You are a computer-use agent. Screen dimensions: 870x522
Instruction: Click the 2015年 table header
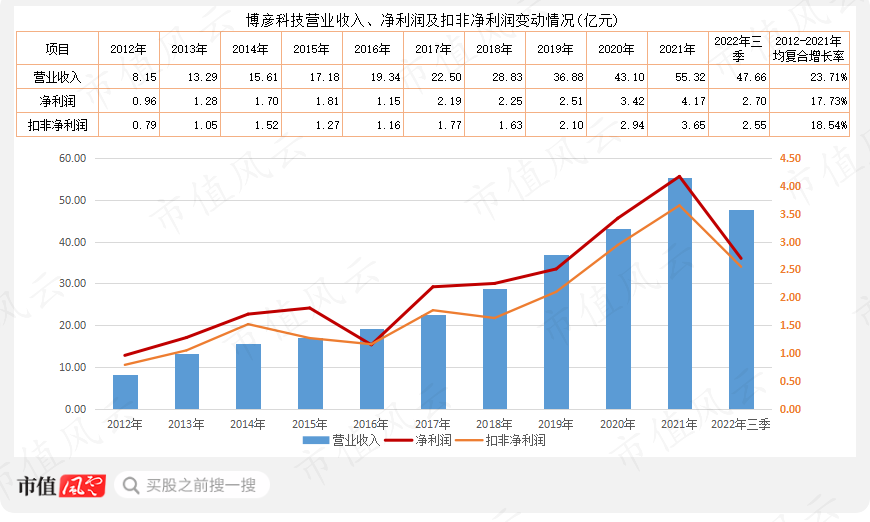click(x=312, y=49)
